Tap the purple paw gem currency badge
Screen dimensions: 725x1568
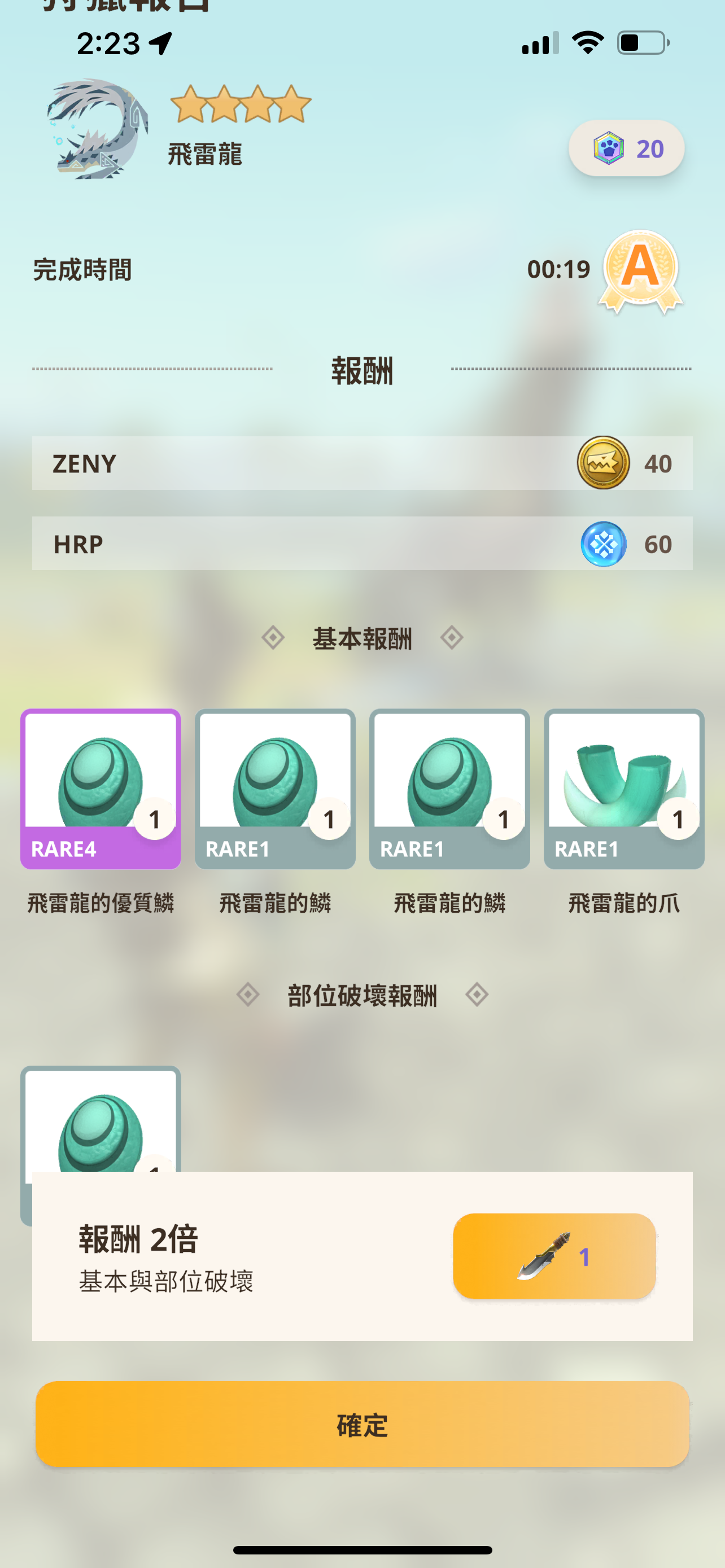(x=626, y=148)
